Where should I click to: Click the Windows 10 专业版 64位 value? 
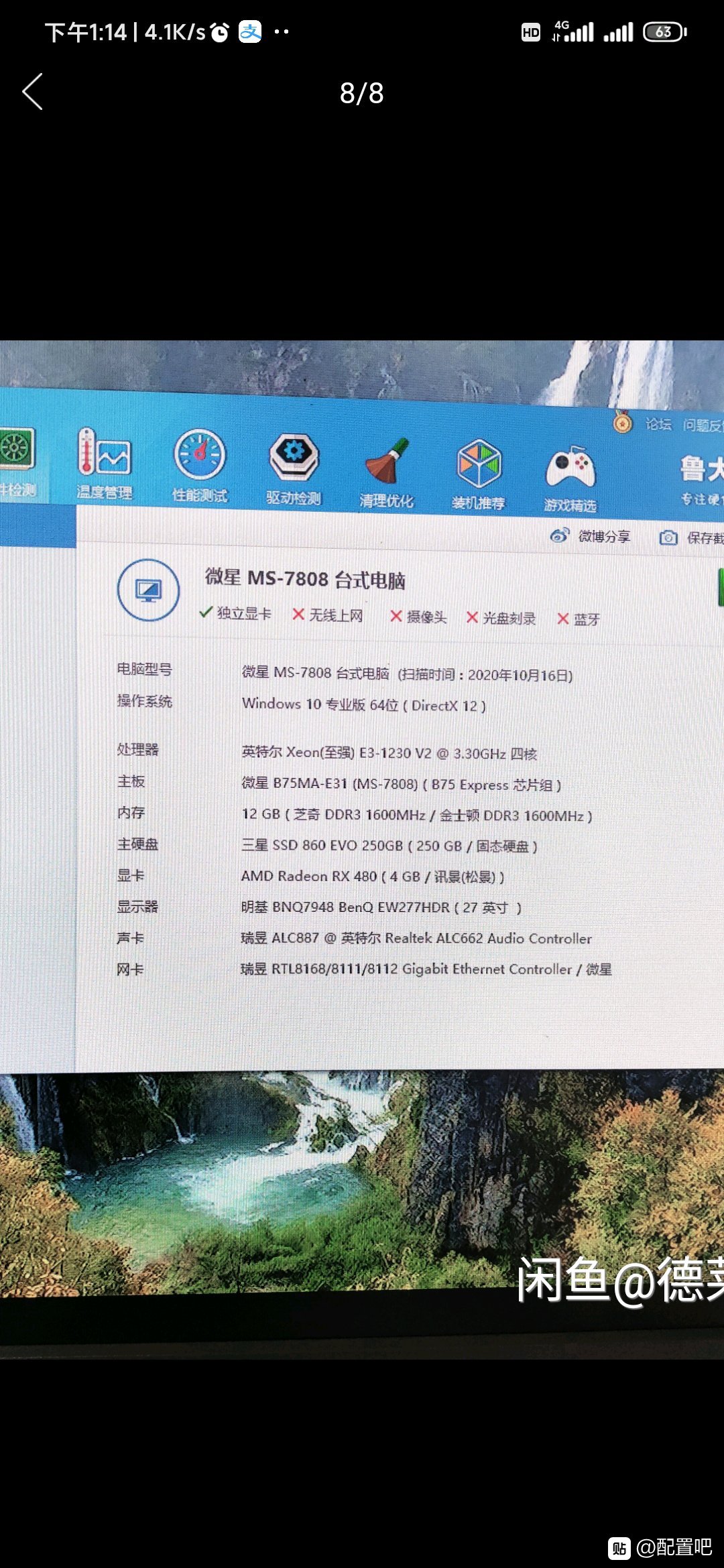pyautogui.click(x=364, y=704)
